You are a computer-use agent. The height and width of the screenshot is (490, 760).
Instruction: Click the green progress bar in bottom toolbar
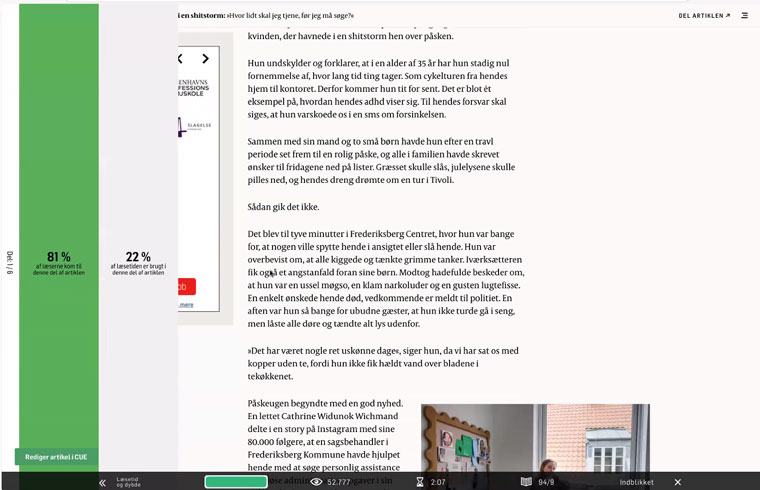coord(236,482)
